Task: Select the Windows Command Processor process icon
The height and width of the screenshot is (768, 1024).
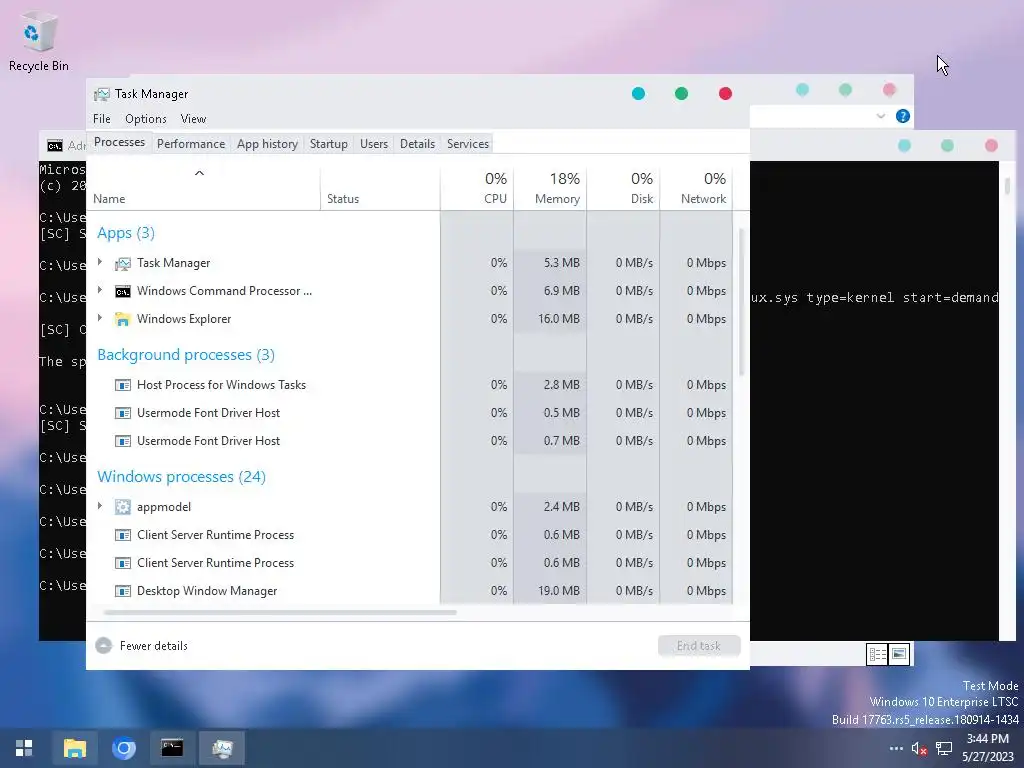Action: [x=123, y=291]
